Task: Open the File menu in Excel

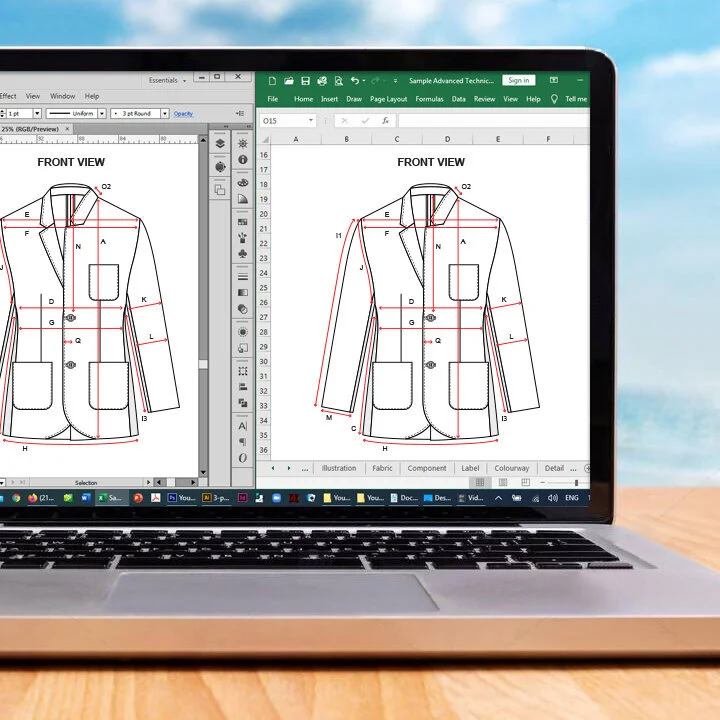Action: (x=273, y=99)
